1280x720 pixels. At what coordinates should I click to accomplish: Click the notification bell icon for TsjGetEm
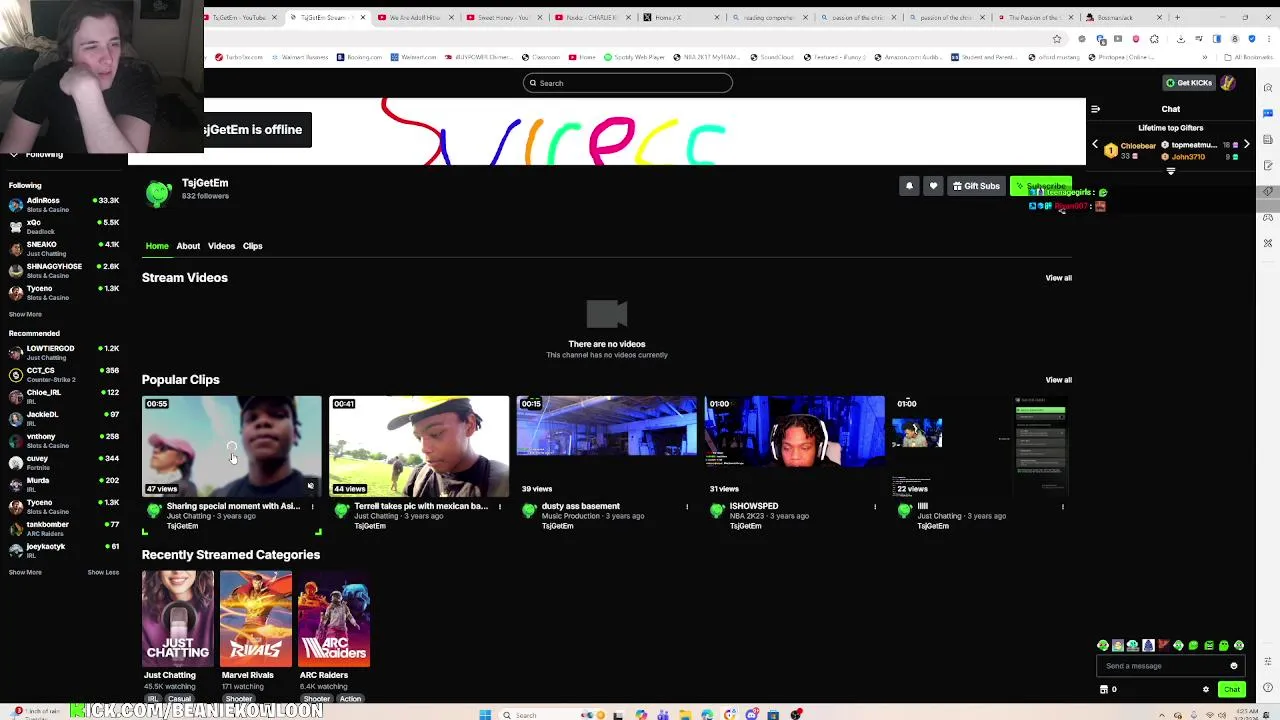pos(909,186)
